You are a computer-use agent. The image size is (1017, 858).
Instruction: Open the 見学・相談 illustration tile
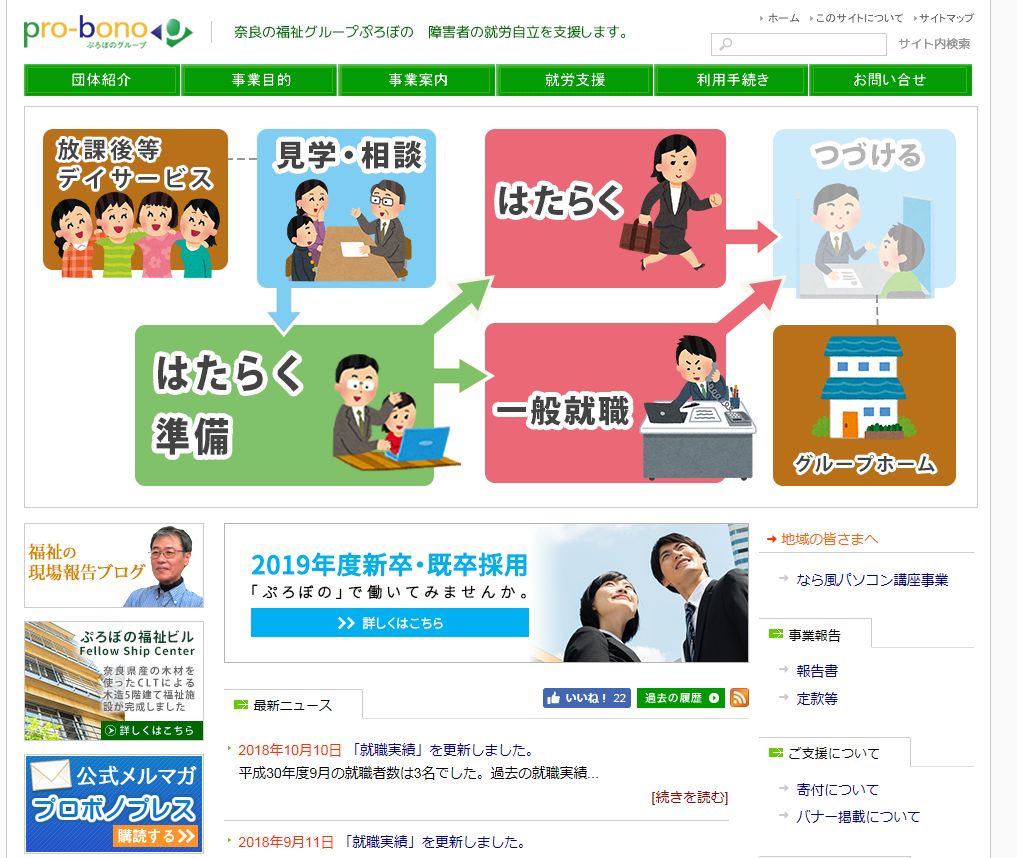pos(346,208)
